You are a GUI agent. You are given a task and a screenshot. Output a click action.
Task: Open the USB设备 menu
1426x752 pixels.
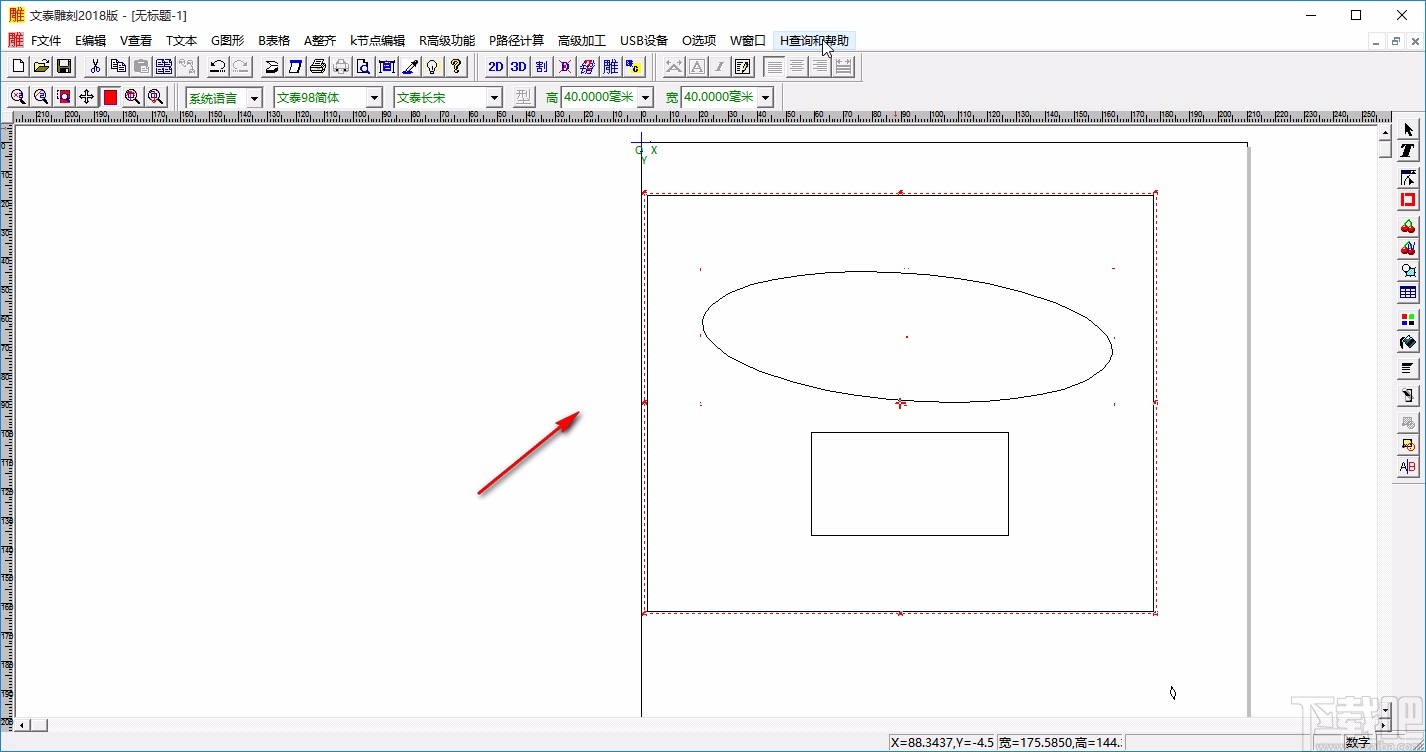tap(644, 41)
